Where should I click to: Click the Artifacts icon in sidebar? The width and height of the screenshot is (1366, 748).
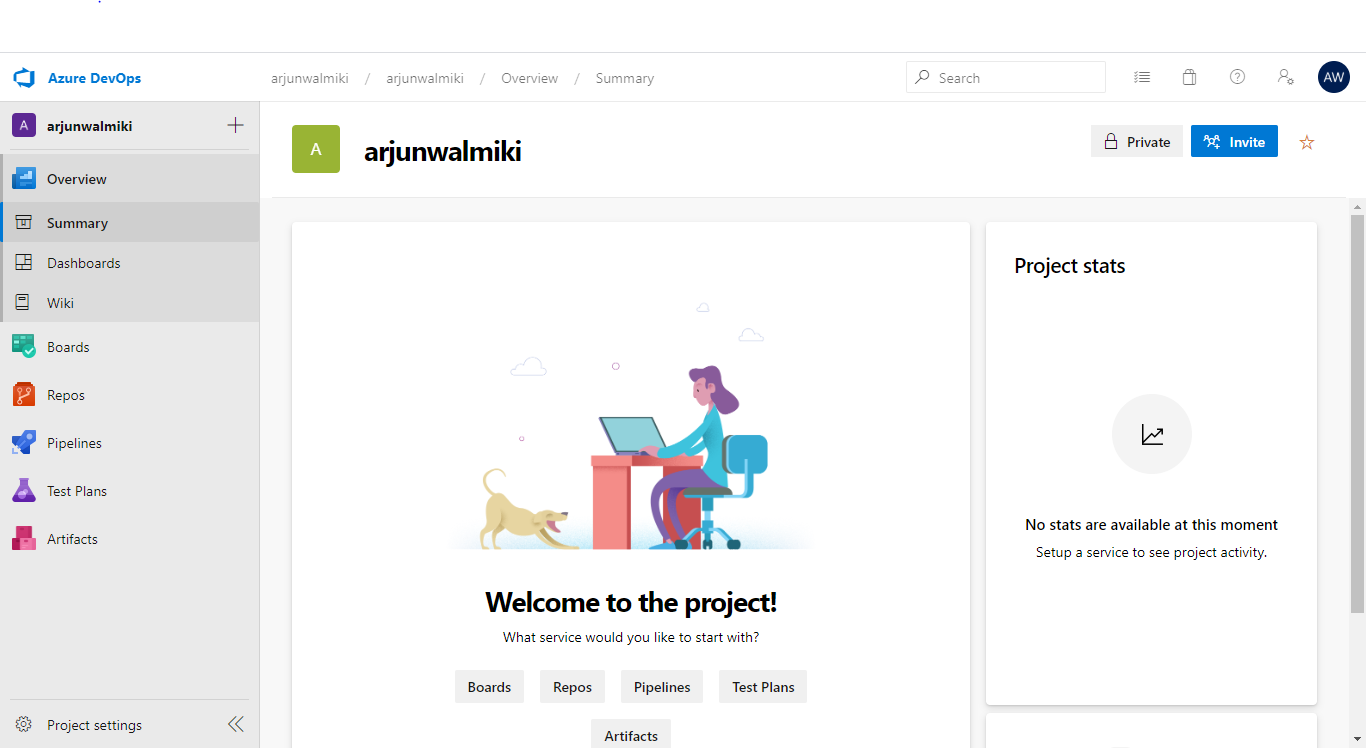click(24, 539)
